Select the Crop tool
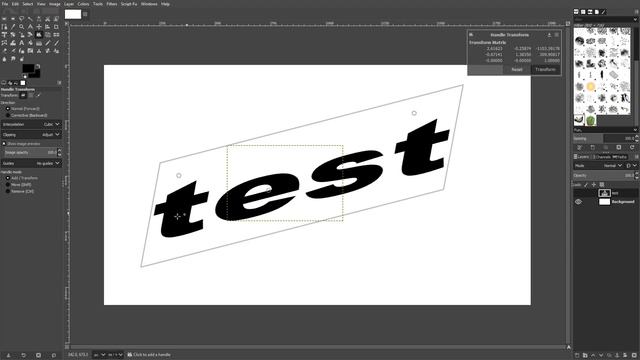This screenshot has width=640, height=360. (x=56, y=27)
